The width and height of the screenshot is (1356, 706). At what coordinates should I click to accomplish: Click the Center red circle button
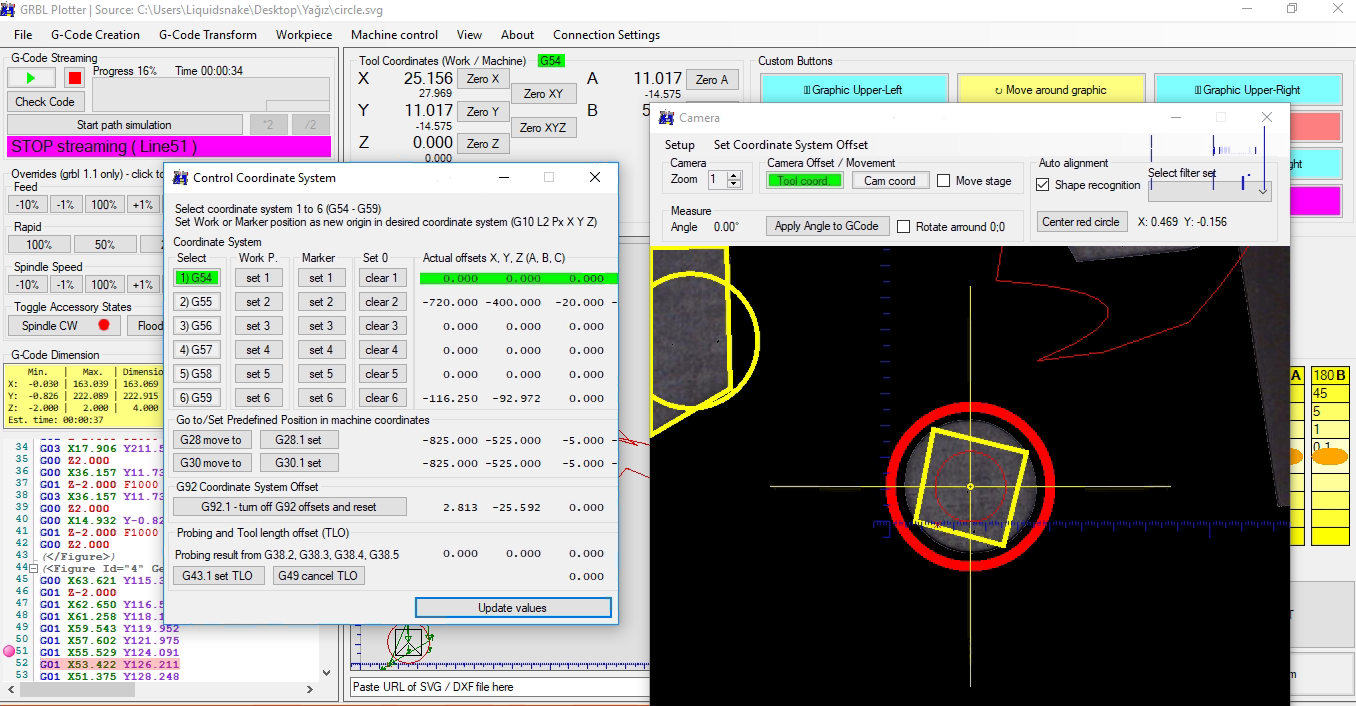(x=1080, y=222)
